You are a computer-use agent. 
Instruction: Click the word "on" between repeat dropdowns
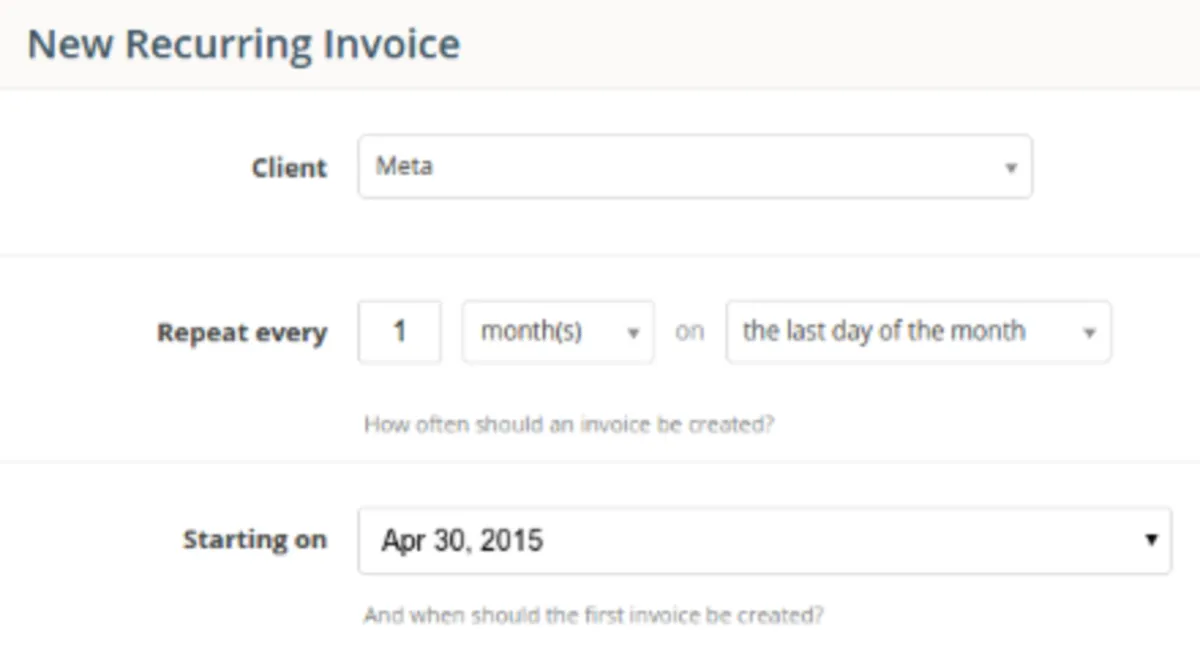[x=689, y=332]
